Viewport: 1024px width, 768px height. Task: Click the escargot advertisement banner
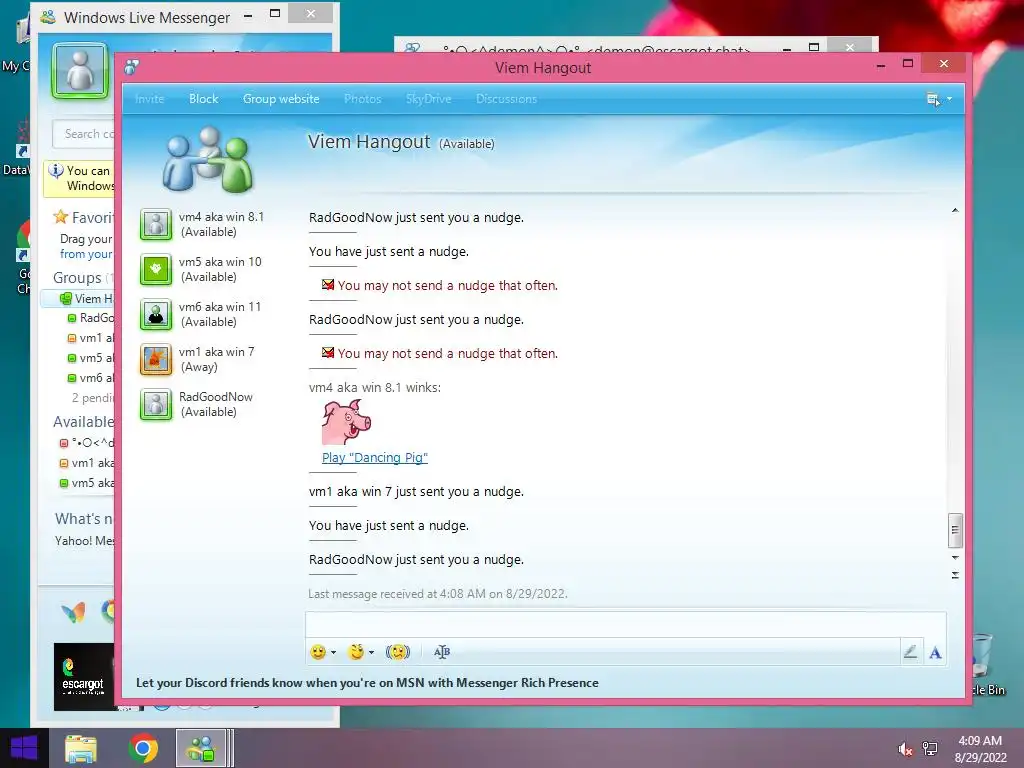pos(84,677)
